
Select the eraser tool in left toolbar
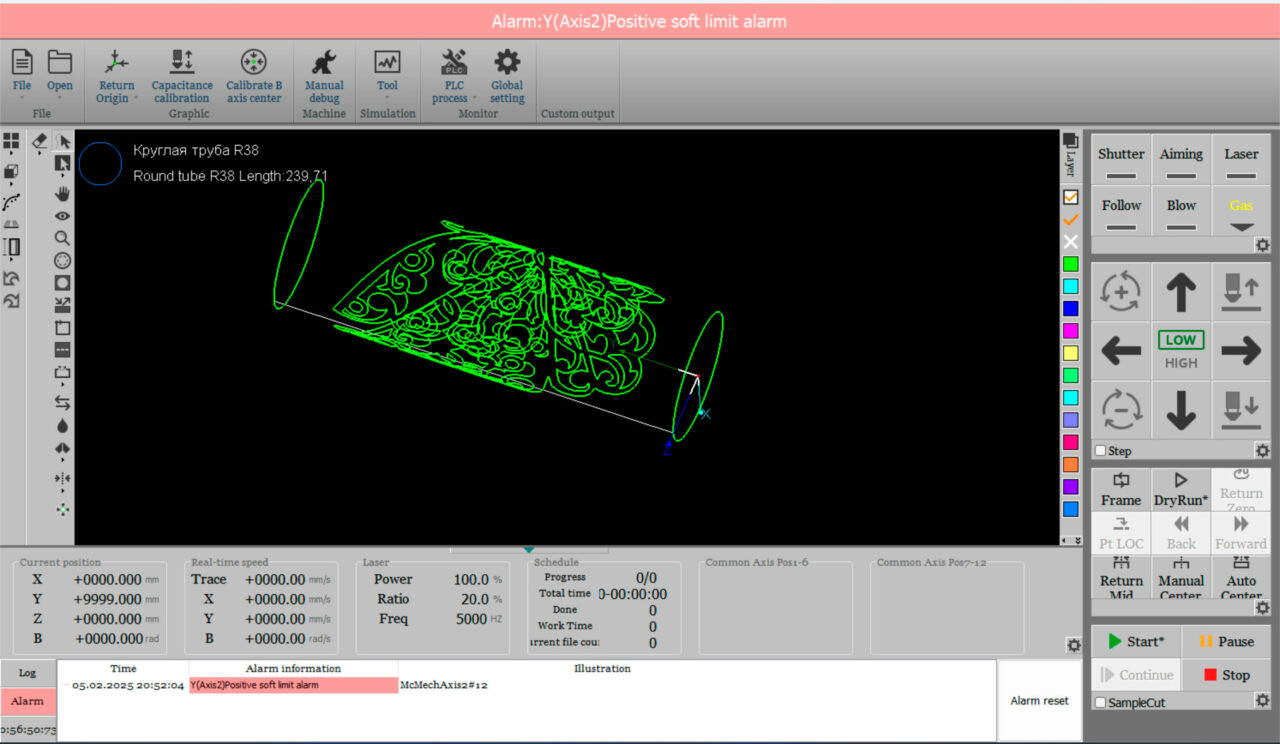(40, 141)
